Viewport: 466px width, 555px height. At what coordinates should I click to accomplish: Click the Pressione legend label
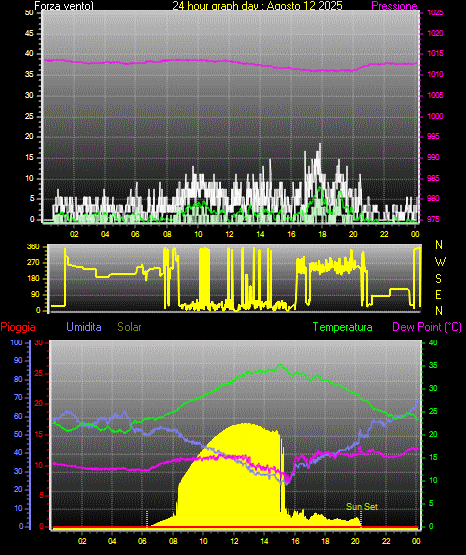point(394,6)
